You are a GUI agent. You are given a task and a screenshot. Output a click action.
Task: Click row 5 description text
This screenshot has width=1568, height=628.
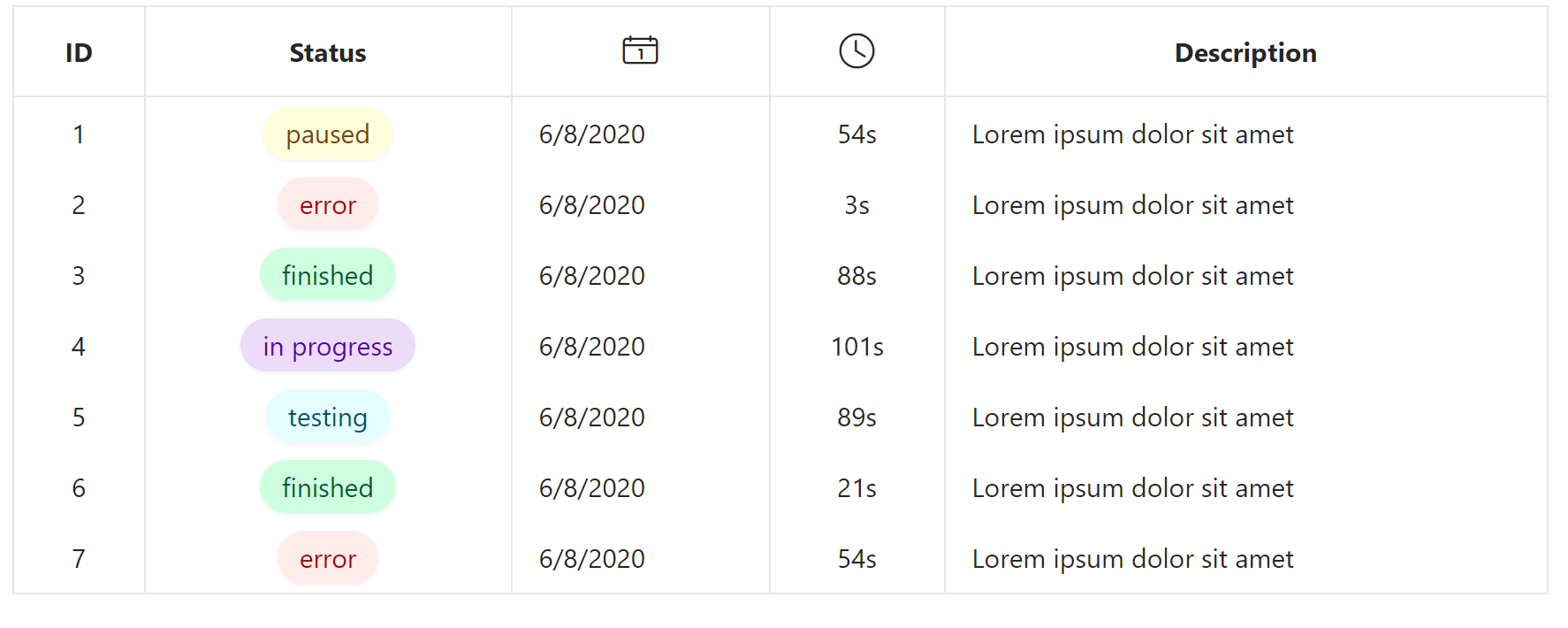coord(1132,417)
